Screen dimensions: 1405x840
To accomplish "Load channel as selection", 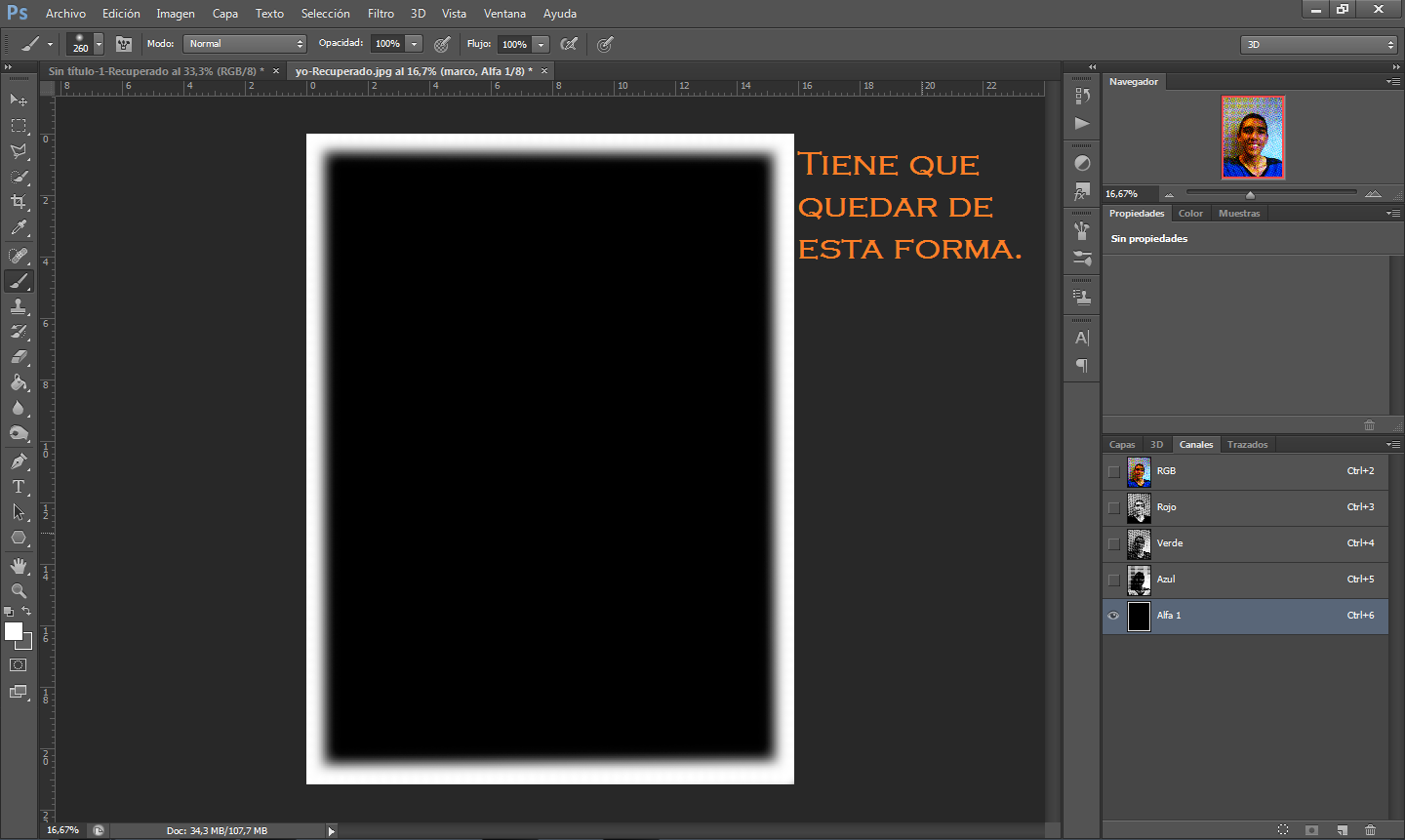I will point(1283,830).
